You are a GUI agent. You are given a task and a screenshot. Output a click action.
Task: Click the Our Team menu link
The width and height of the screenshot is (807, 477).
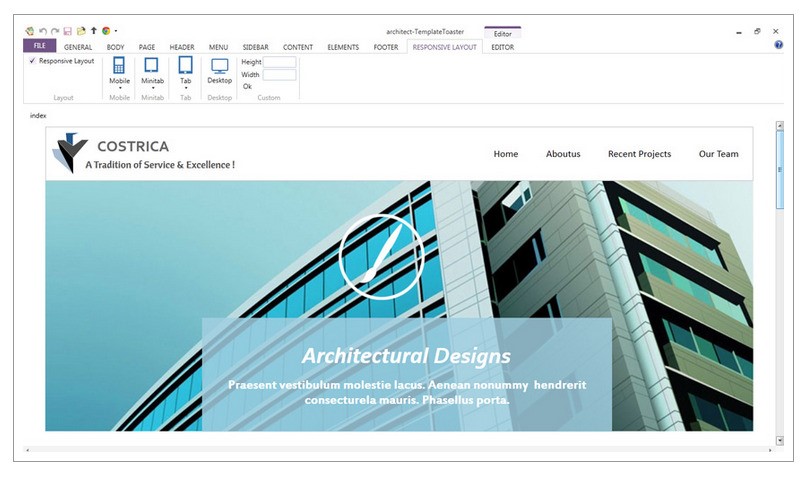(718, 154)
